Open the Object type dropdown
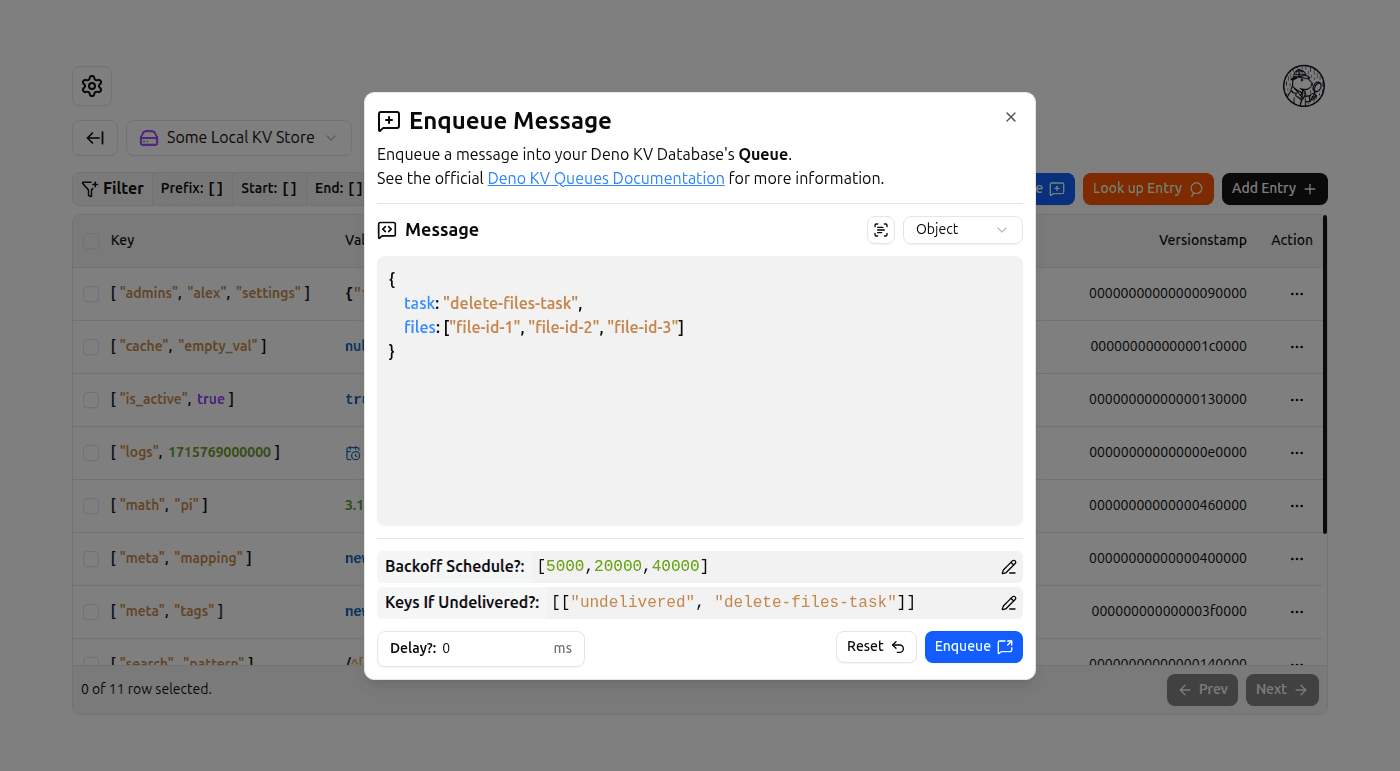1400x771 pixels. (x=961, y=230)
